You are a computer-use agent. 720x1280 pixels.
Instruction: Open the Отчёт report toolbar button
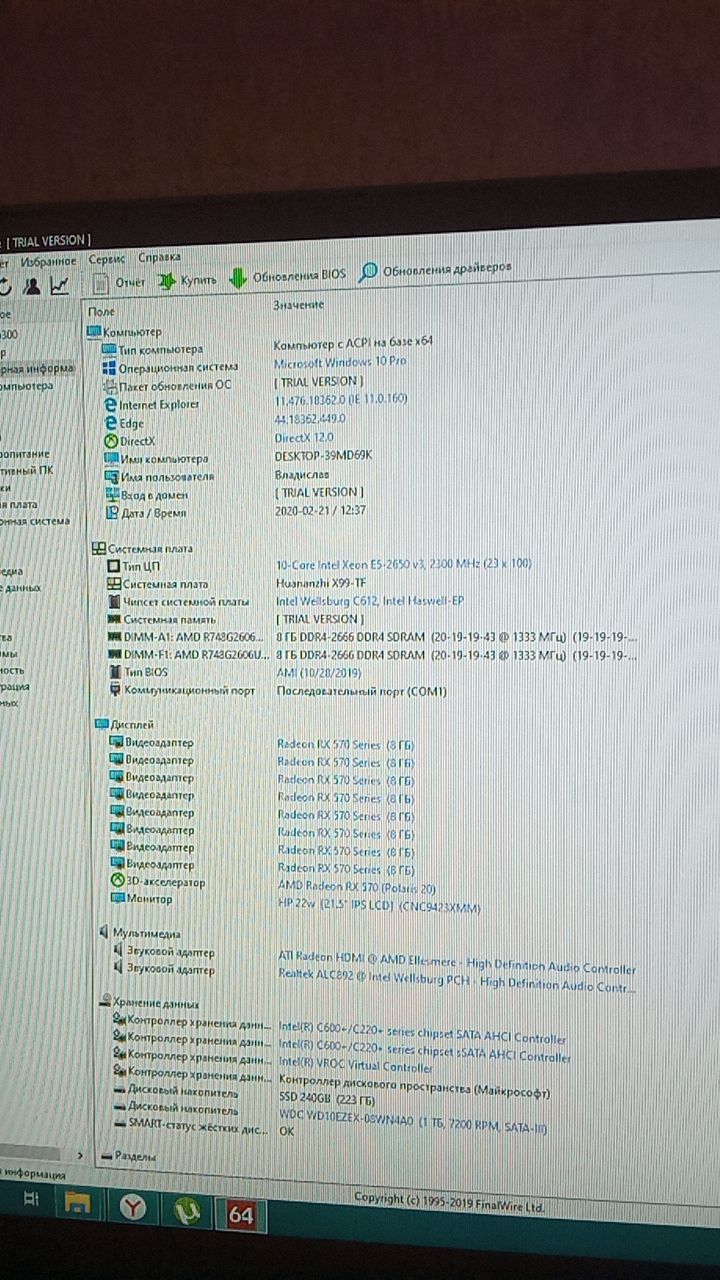coord(119,283)
